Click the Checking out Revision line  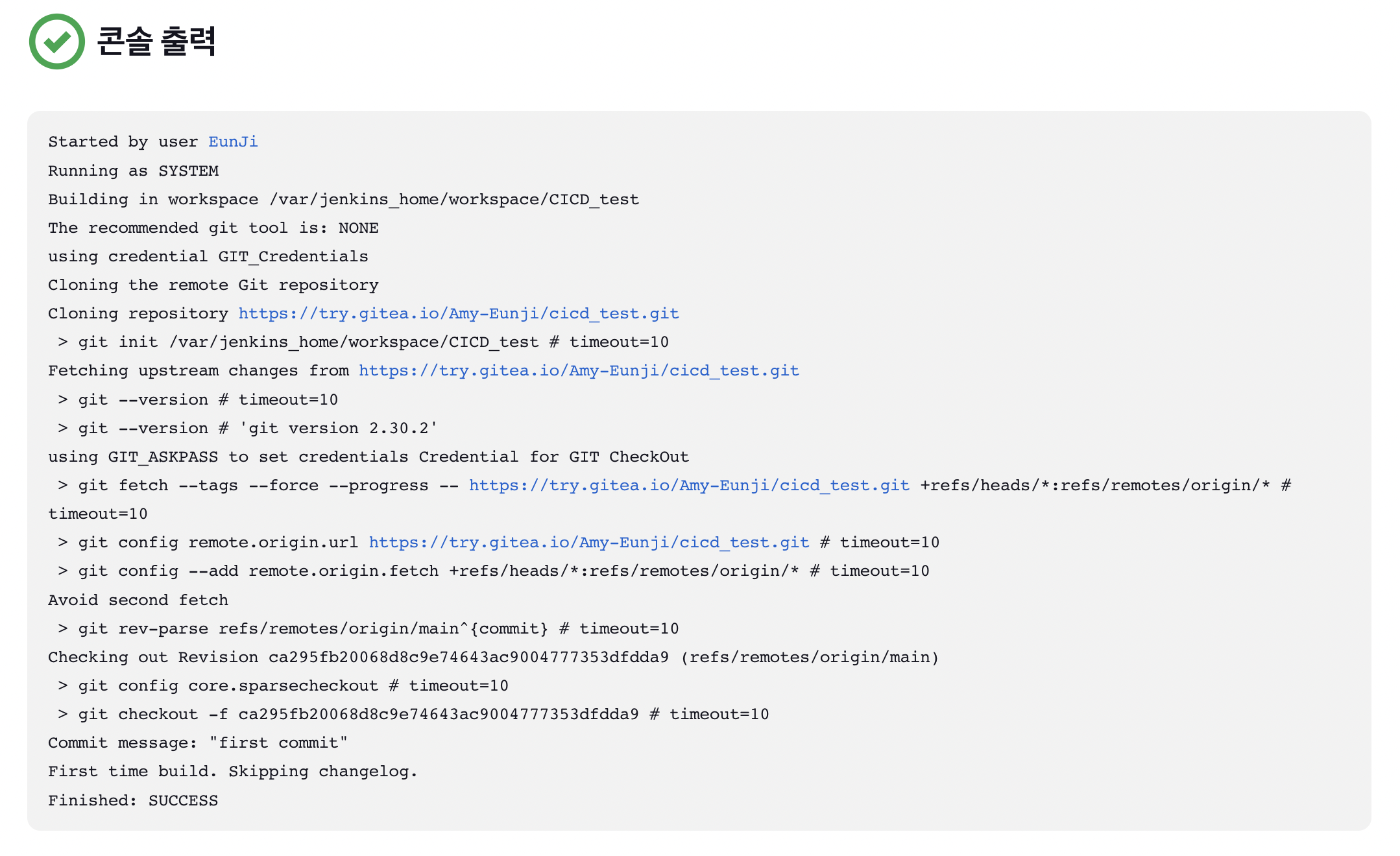(x=493, y=658)
